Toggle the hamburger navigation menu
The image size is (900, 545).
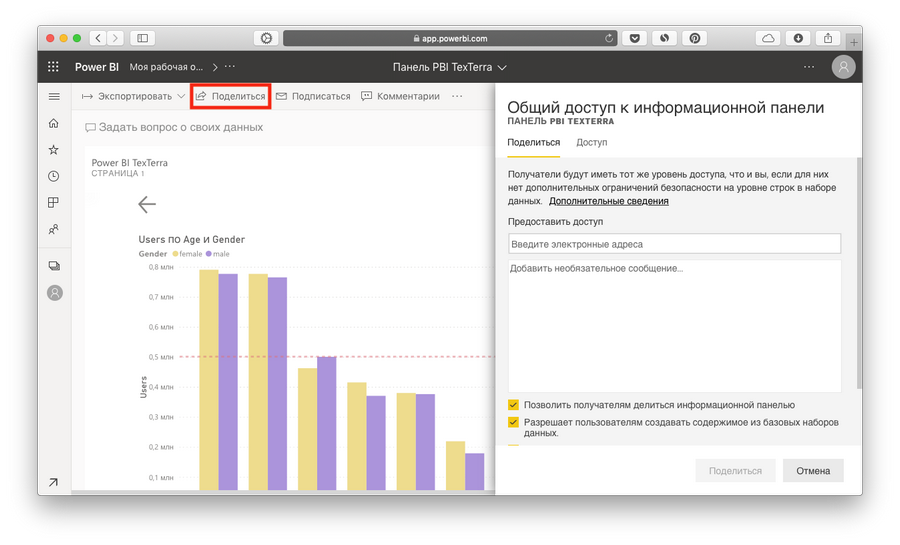[54, 96]
